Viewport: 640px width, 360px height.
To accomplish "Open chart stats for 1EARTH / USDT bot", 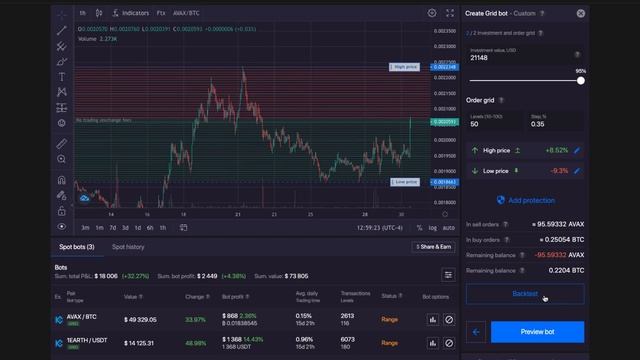I will 433,343.
